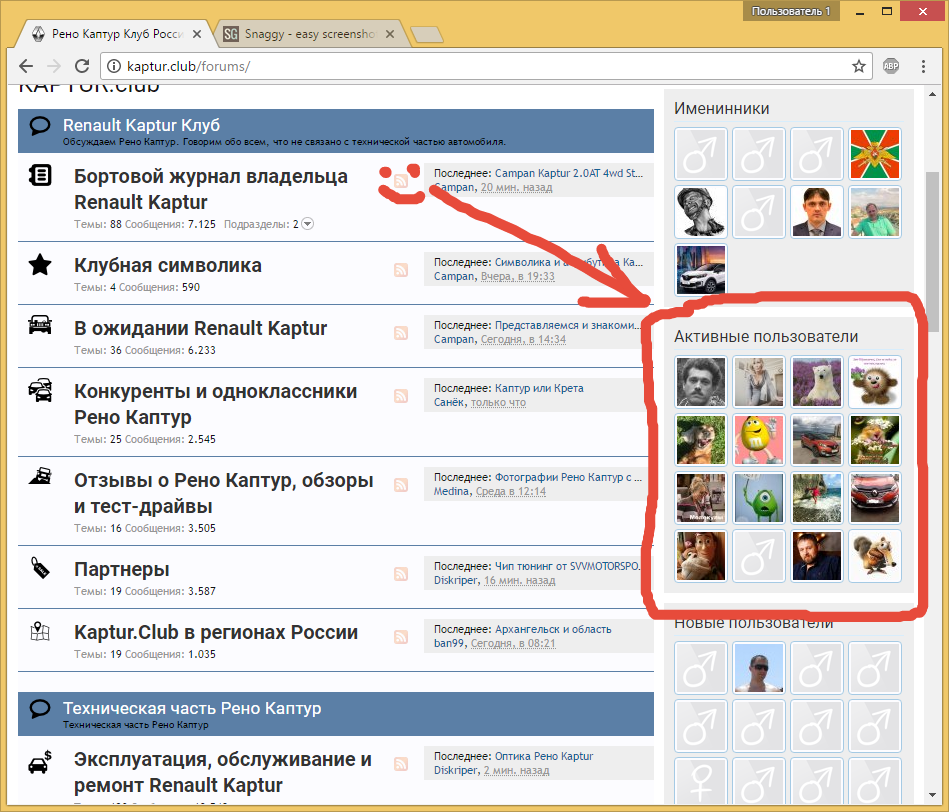The image size is (949, 812).
Task: Open the Бортовой журнал владельца Renault Kaptur forum
Action: 211,189
